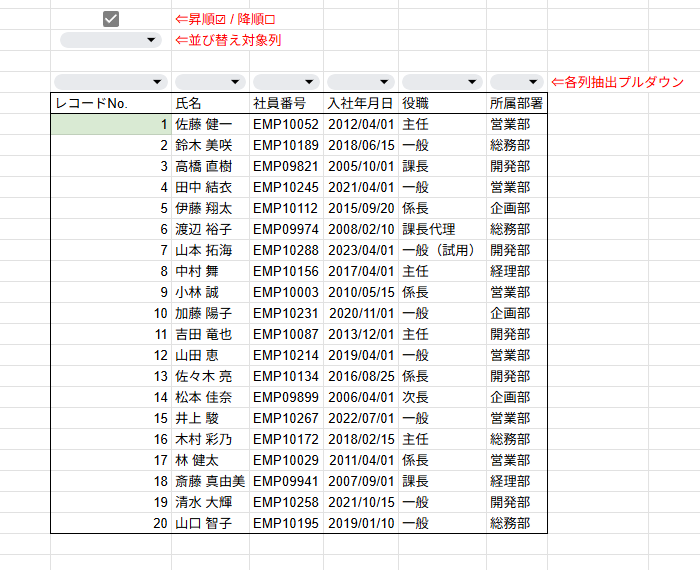
Task: Select the name cell 山田 恵
Action: pos(210,355)
